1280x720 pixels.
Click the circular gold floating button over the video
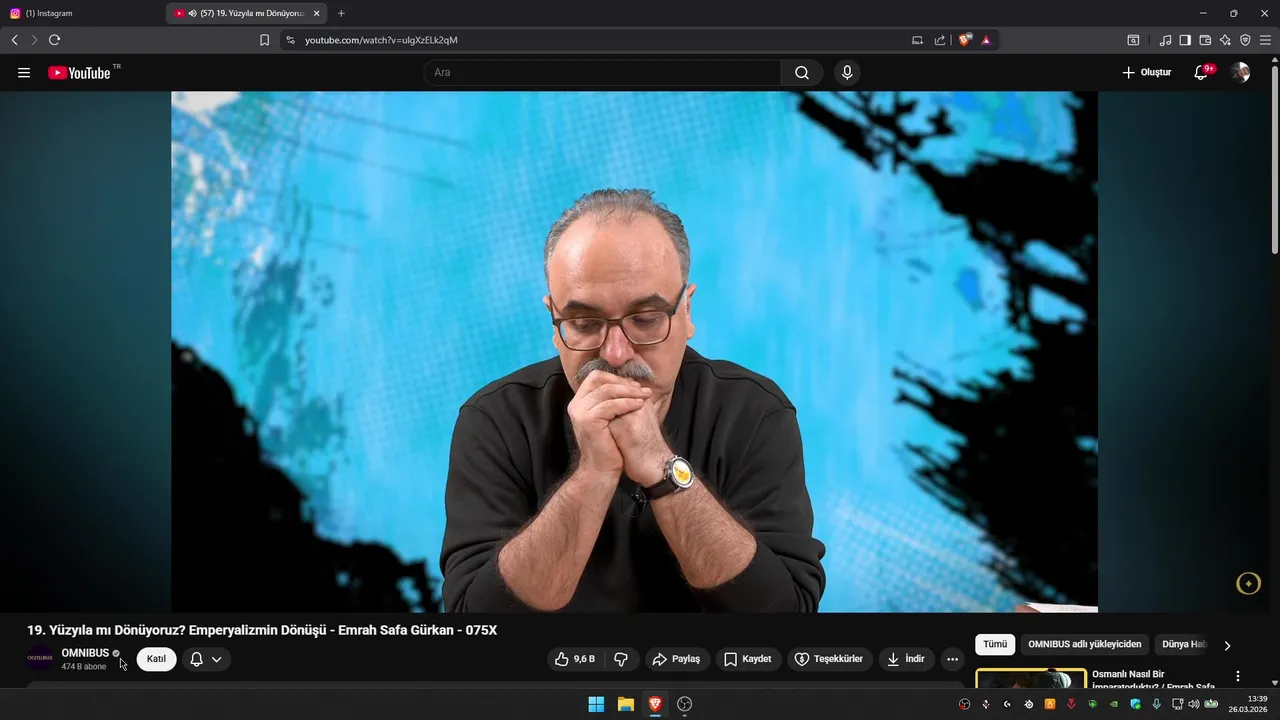point(1248,584)
